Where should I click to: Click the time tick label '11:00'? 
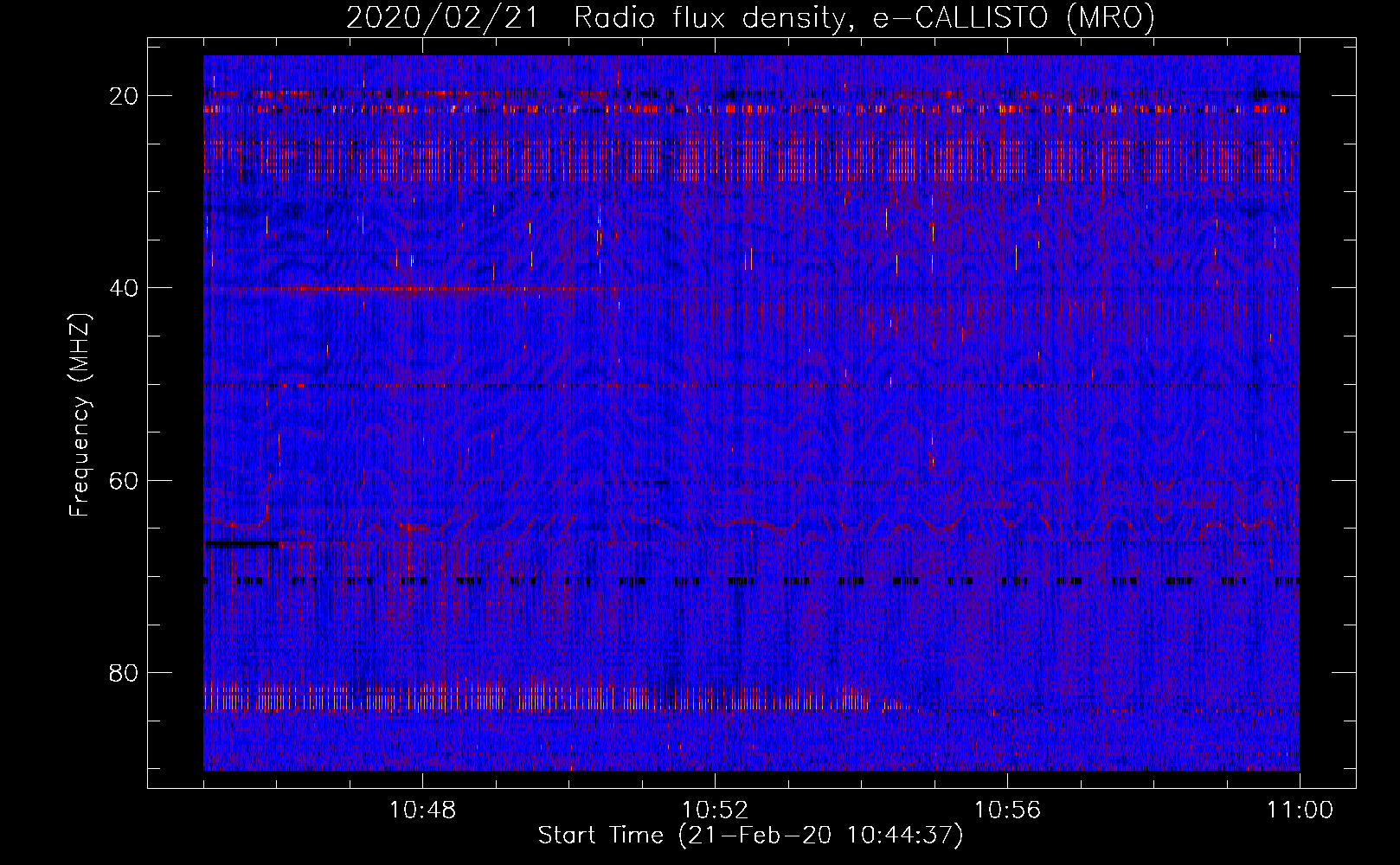click(x=1300, y=811)
